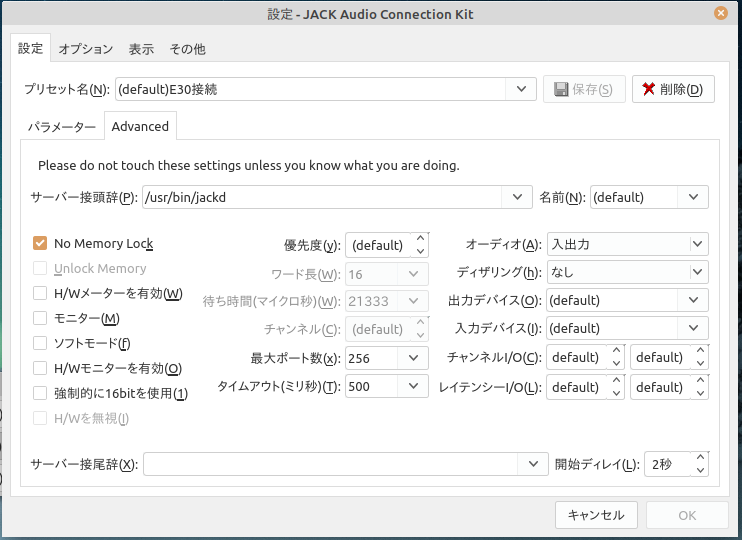Decrease 優先度 spinner value
The image size is (742, 540).
(420, 251)
